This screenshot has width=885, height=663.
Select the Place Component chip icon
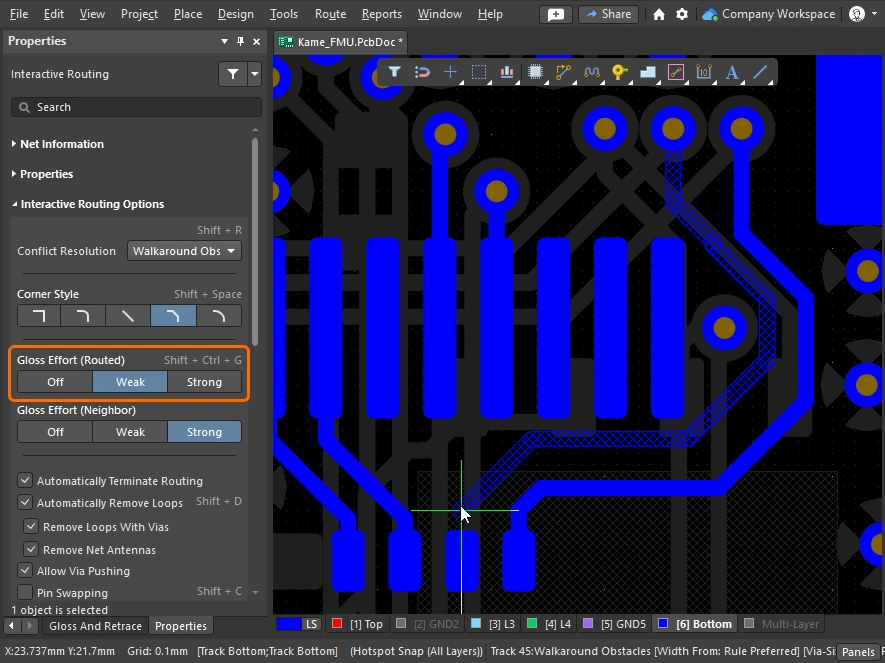(x=535, y=72)
